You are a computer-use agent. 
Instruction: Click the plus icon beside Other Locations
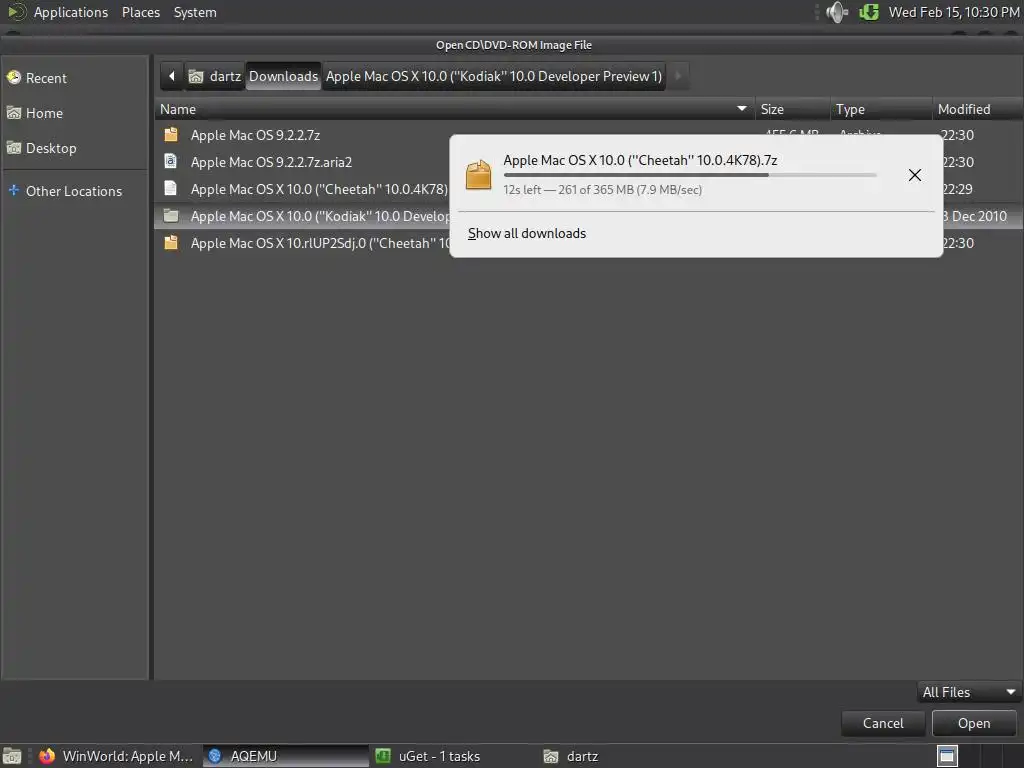pyautogui.click(x=14, y=191)
